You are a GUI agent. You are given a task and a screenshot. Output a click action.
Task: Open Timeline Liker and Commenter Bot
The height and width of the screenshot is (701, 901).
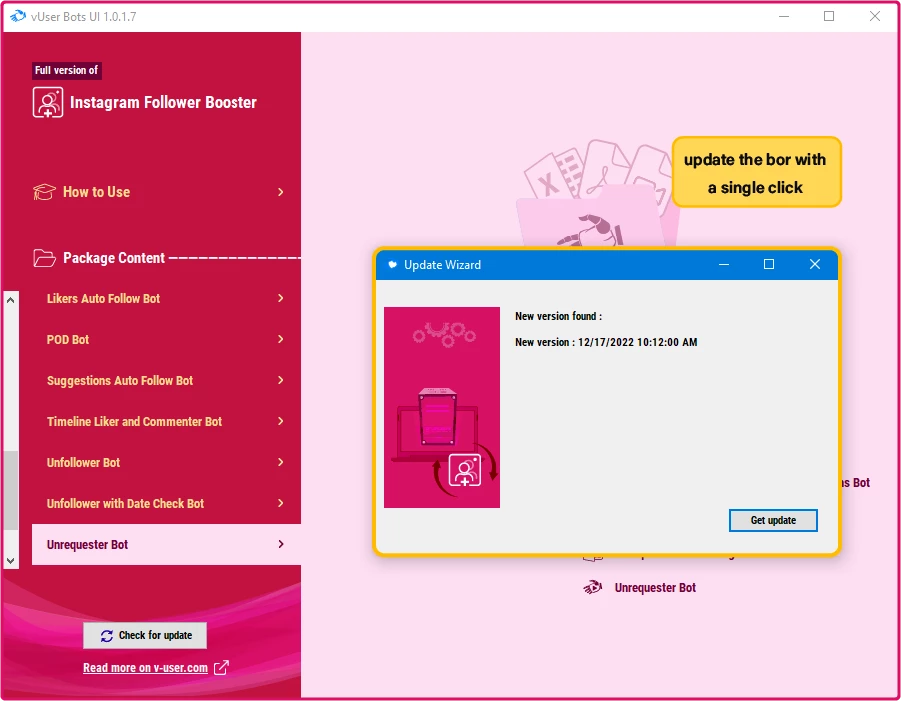coord(166,421)
